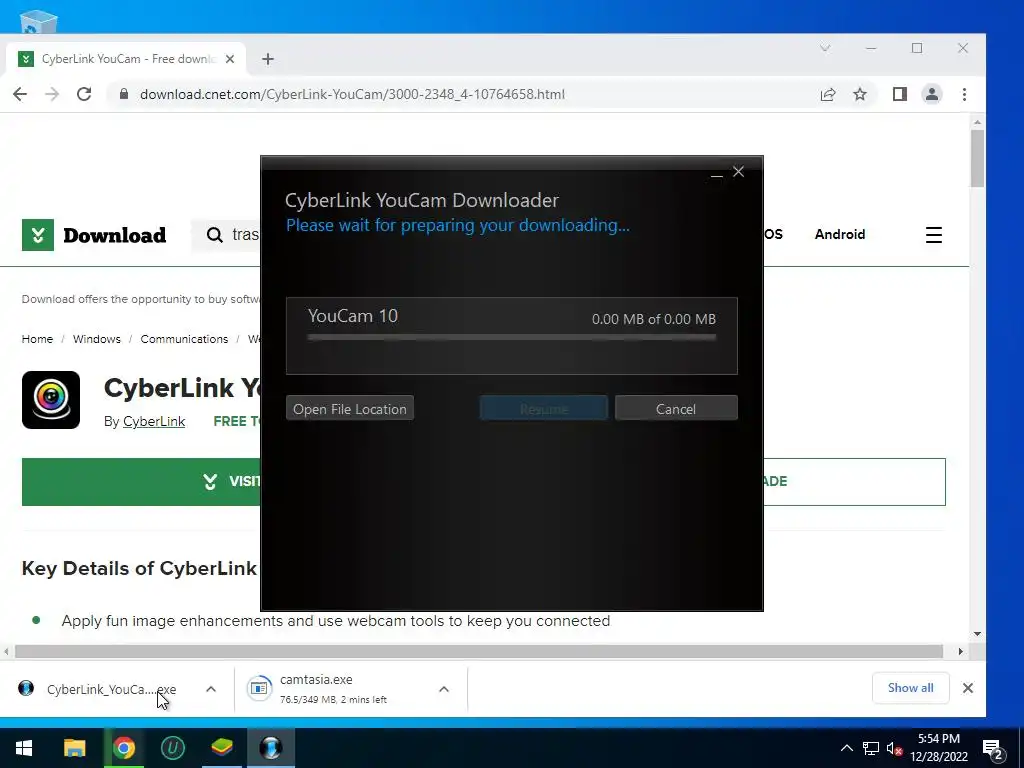
Task: Open the Chrome profile avatar
Action: click(x=932, y=94)
